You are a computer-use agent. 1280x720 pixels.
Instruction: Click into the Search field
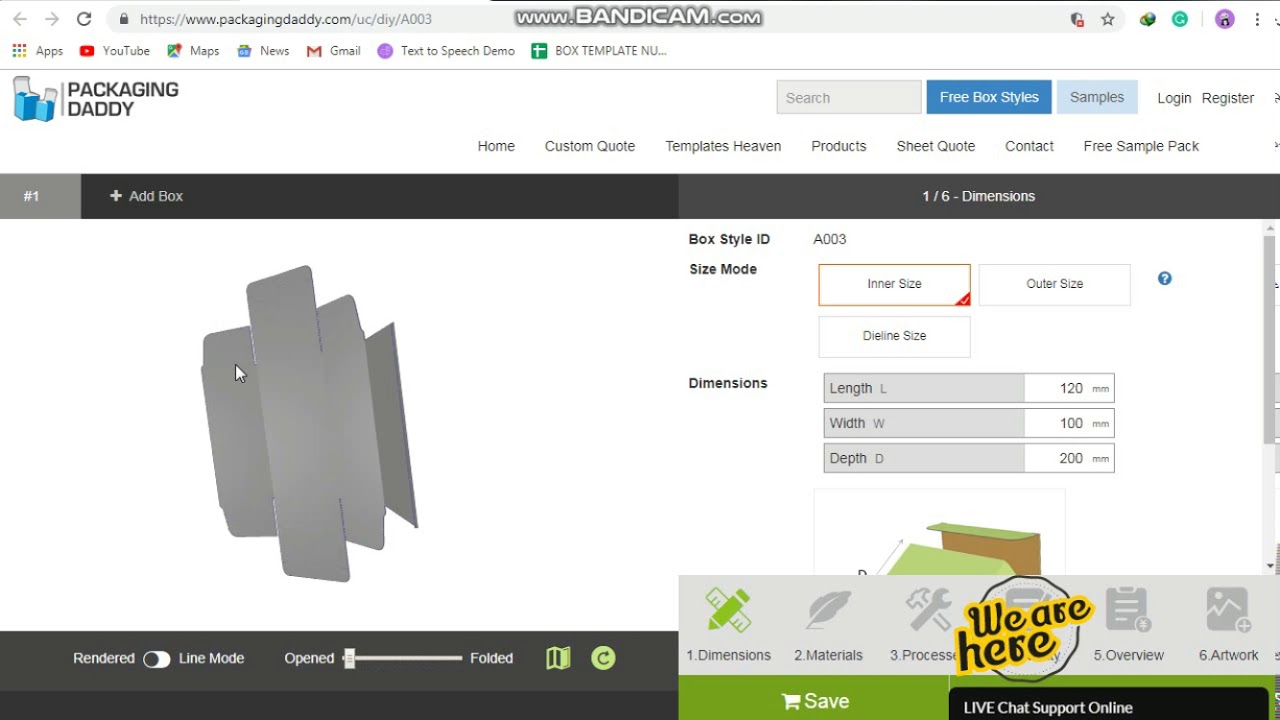click(849, 97)
